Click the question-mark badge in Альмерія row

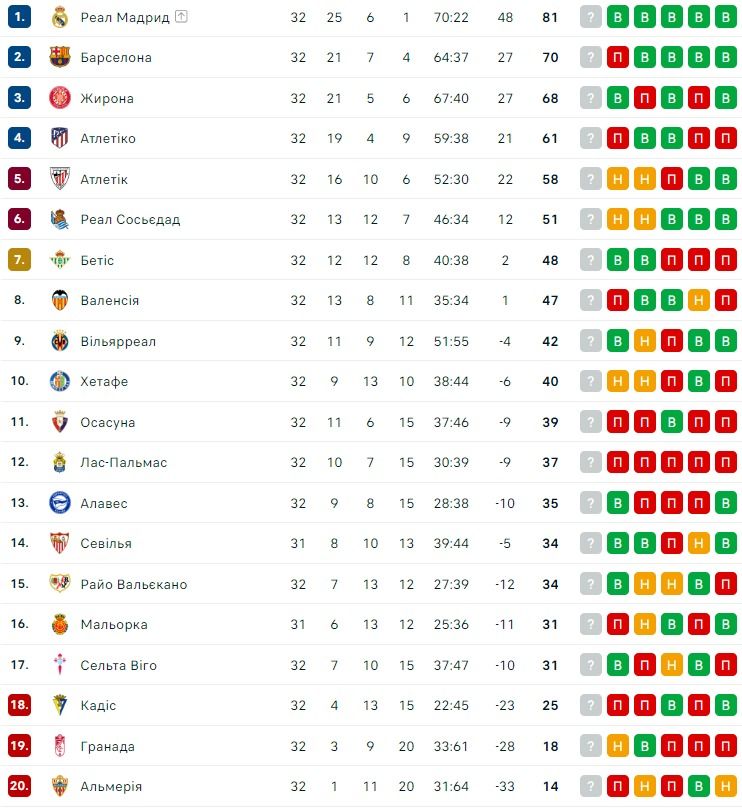click(591, 786)
